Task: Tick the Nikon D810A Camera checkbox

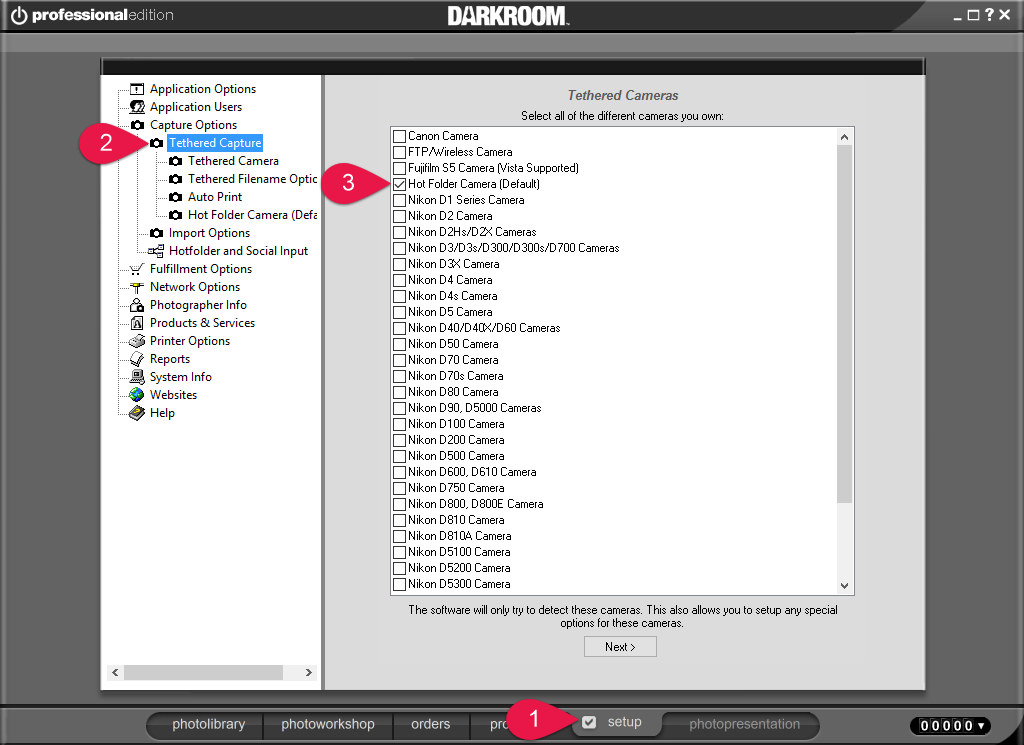Action: pyautogui.click(x=400, y=537)
